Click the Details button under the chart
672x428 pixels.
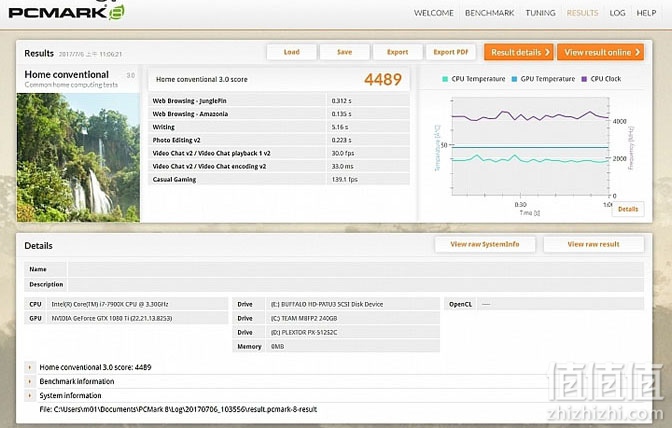(x=628, y=209)
